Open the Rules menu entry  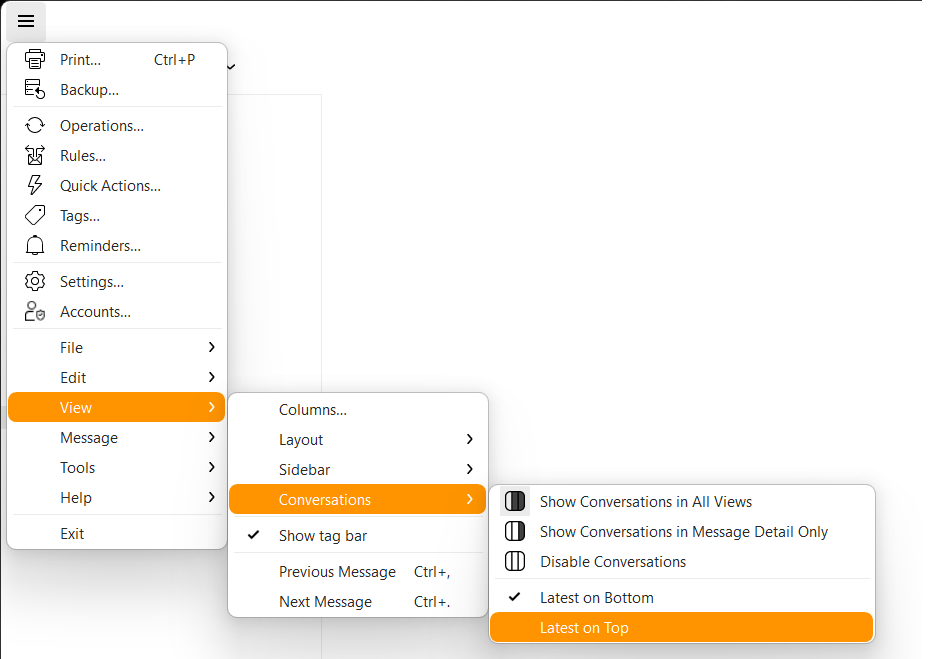click(x=117, y=156)
